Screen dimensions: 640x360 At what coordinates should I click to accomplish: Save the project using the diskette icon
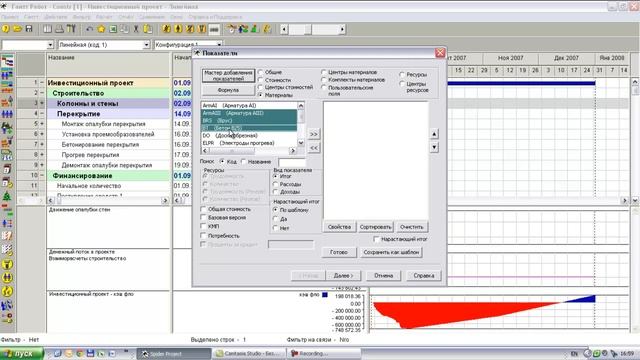point(29,29)
